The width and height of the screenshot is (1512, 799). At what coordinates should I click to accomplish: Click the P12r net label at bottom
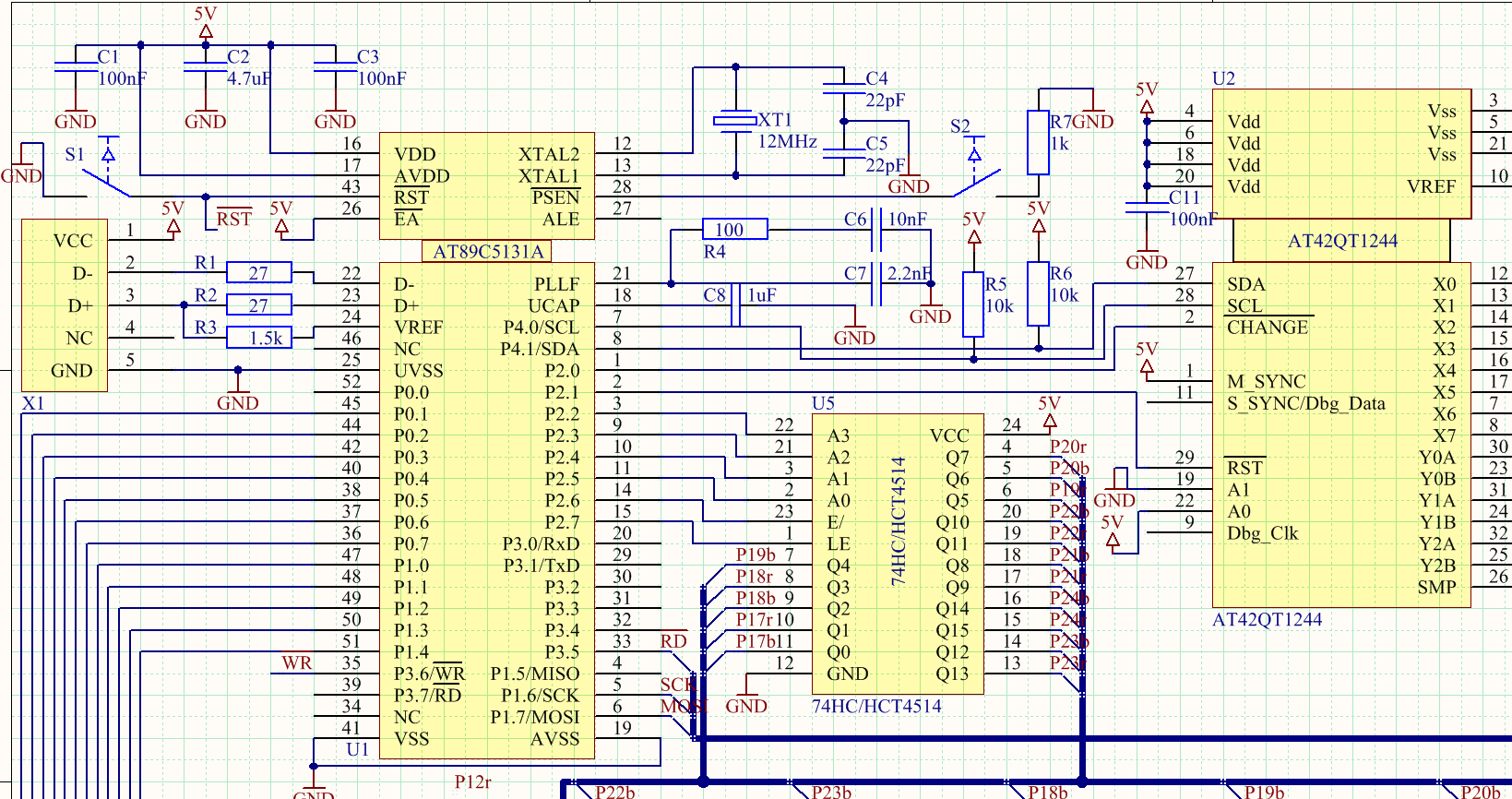[x=472, y=781]
